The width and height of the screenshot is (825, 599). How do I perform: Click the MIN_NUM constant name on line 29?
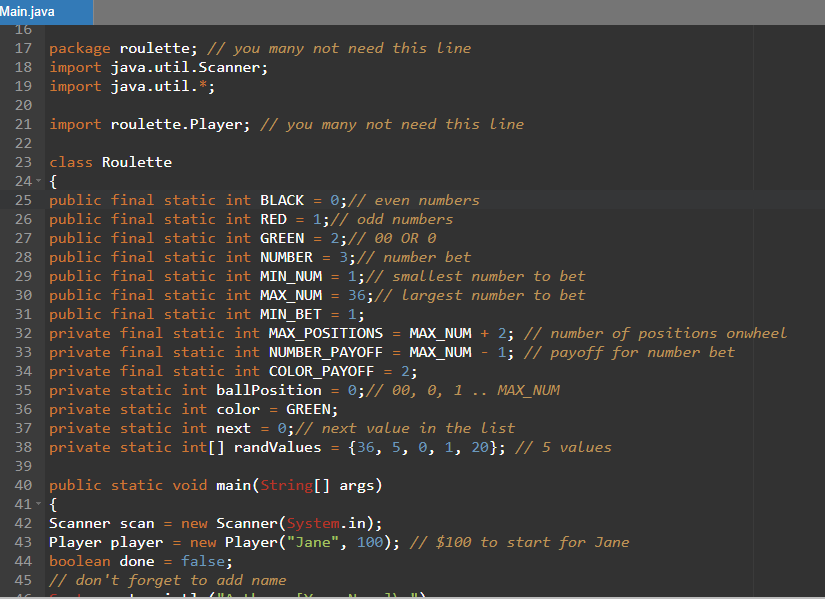pos(290,276)
